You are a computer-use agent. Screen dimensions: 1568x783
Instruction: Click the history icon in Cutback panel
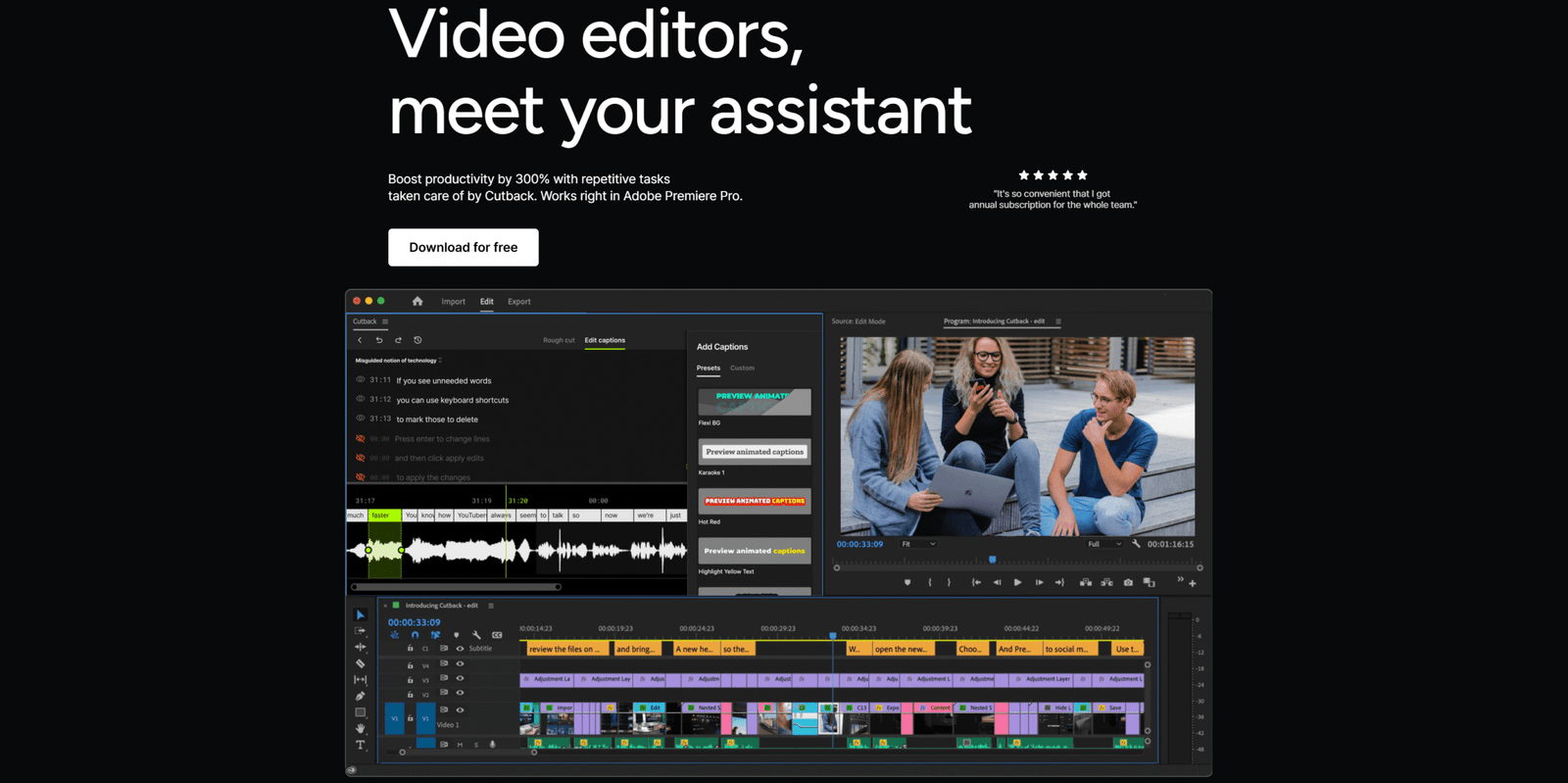coord(417,340)
